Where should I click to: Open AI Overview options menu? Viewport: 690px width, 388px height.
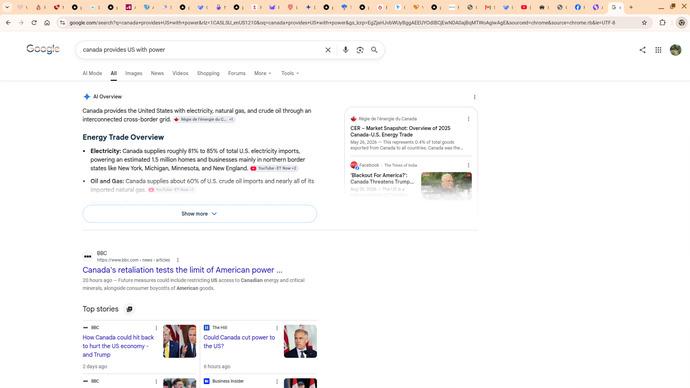tap(474, 97)
